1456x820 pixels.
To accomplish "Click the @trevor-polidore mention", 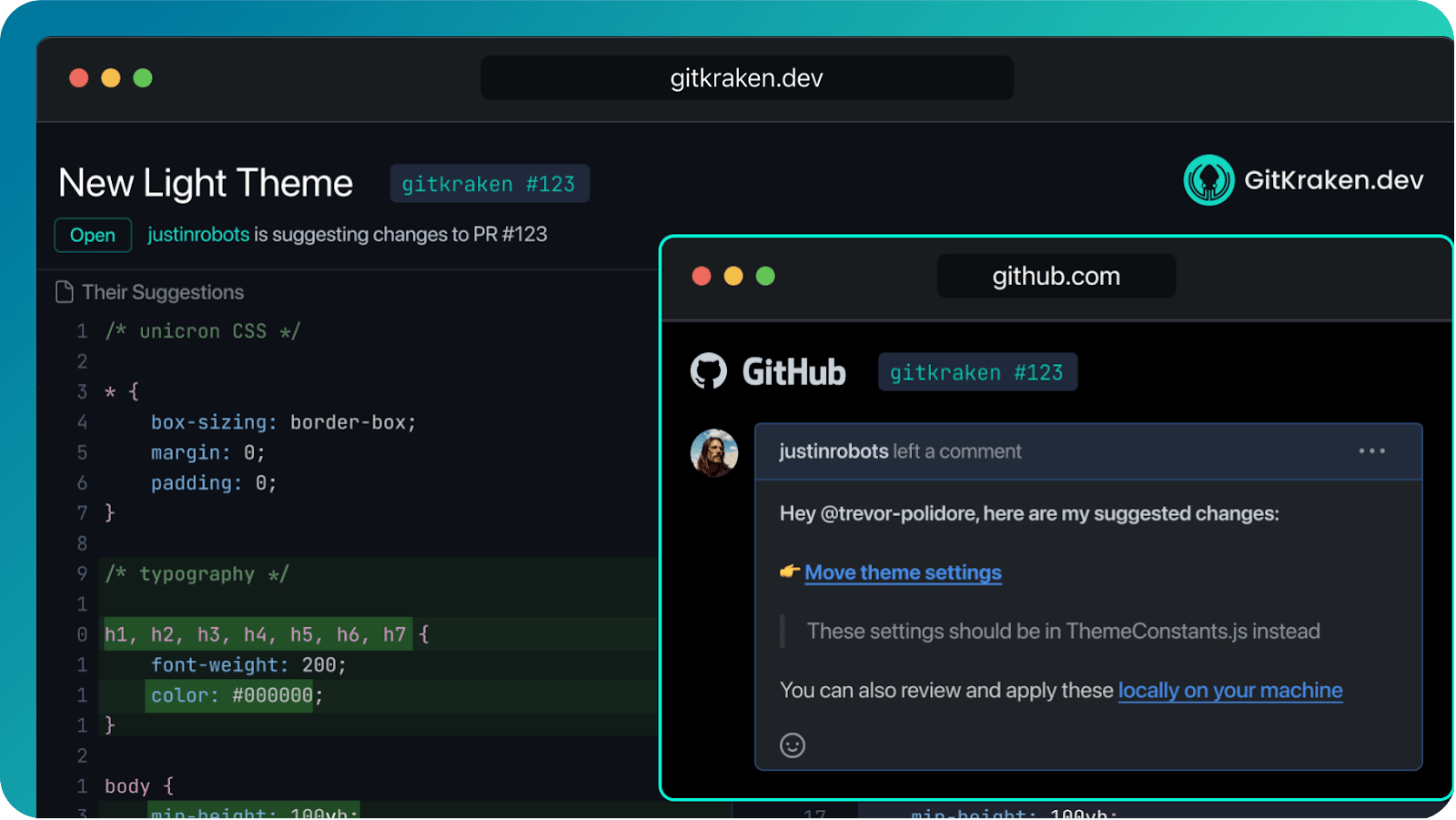I will [x=899, y=514].
